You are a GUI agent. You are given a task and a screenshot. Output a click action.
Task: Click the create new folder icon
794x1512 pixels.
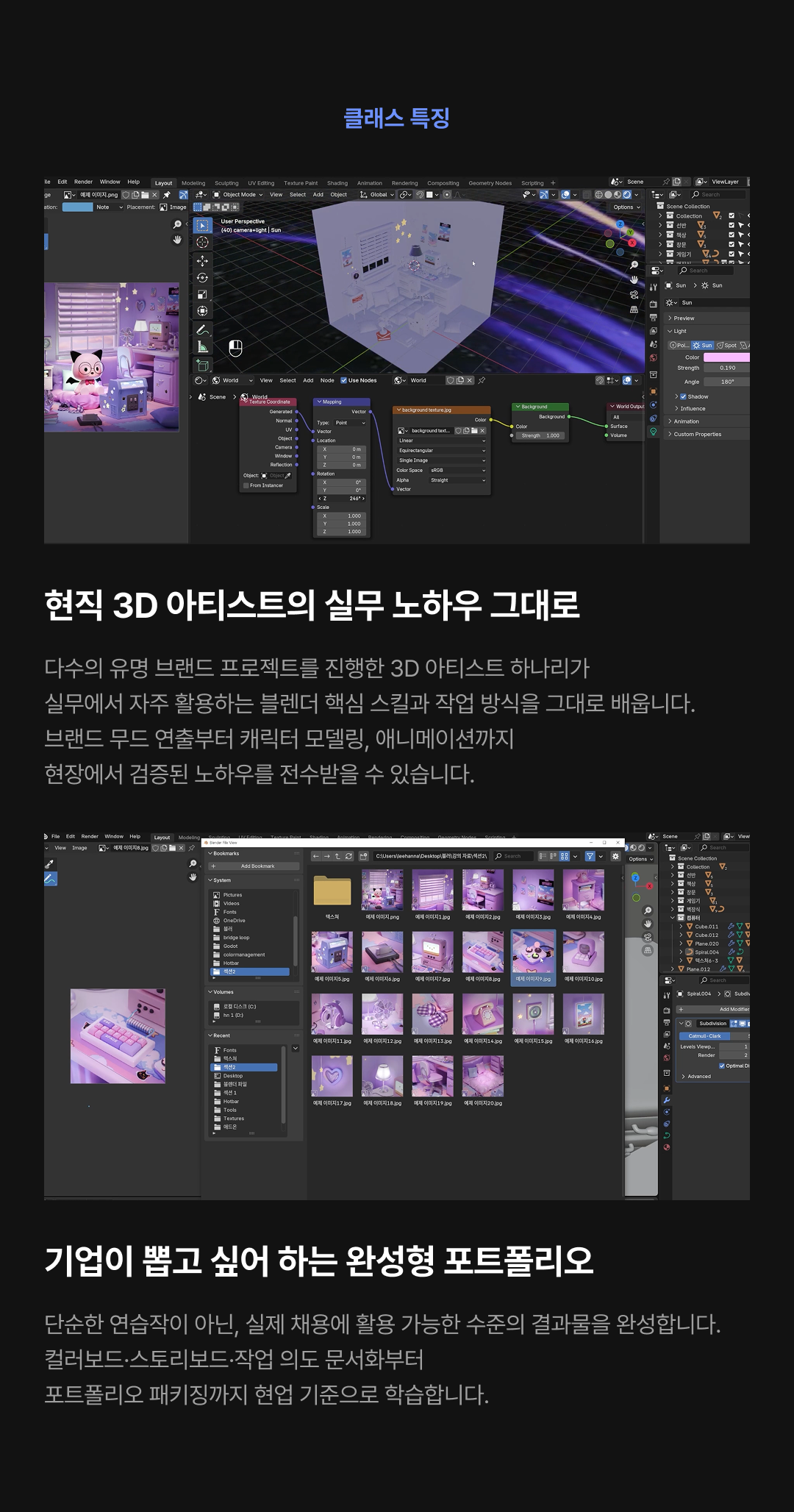(364, 856)
